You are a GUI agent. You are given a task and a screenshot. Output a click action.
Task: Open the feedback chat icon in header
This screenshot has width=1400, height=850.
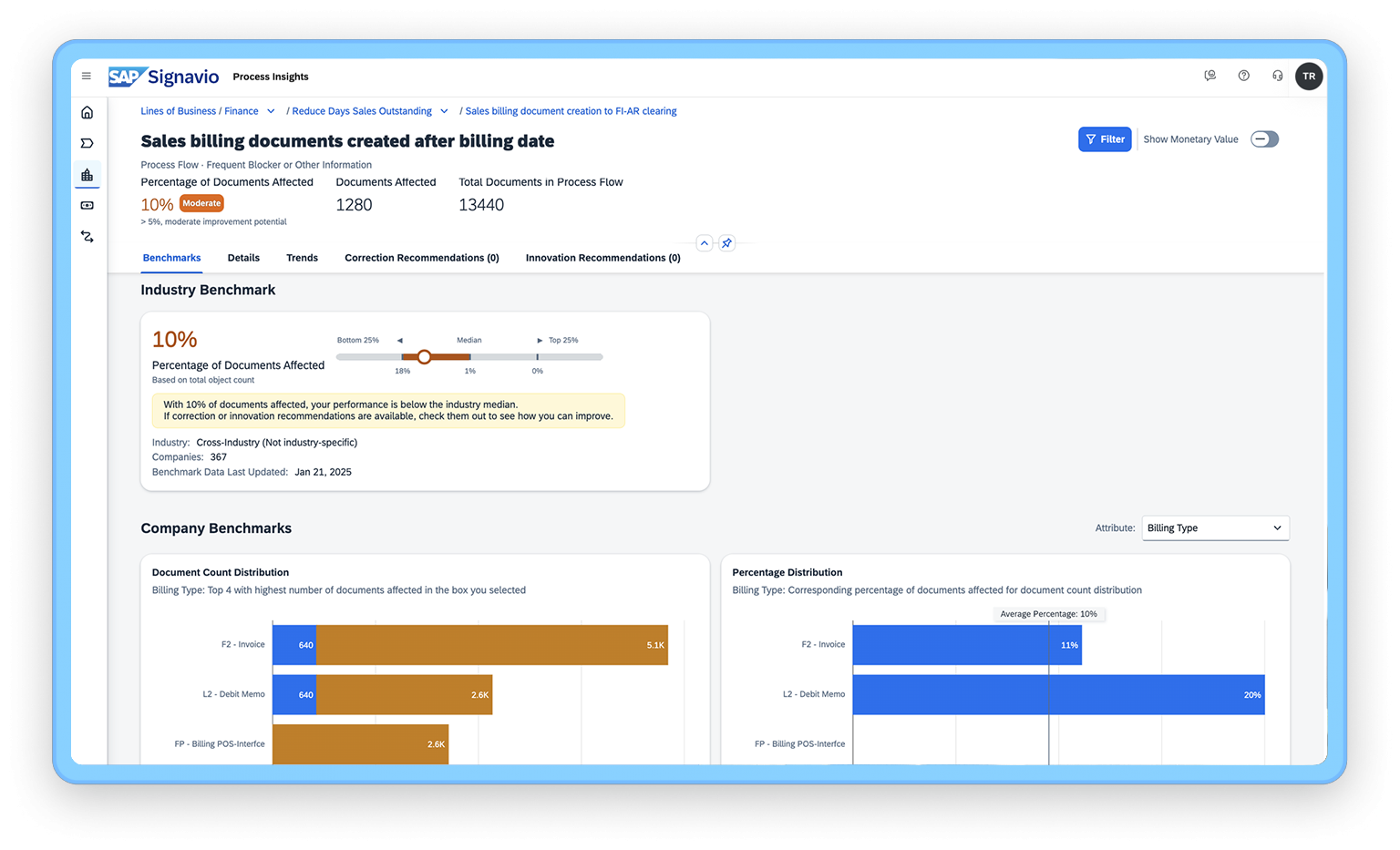pos(1210,76)
